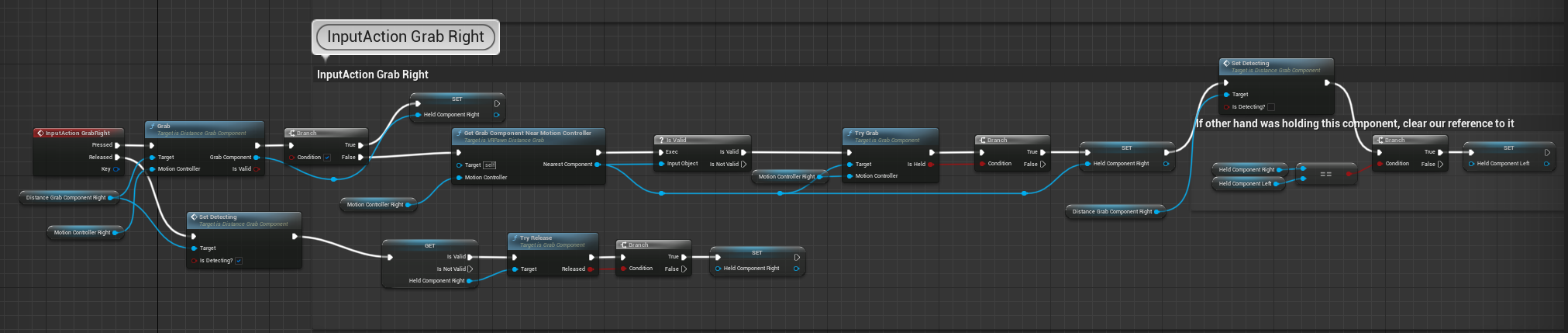Click the Try Release function icon
Screen dimensions: 1568x333
click(515, 238)
